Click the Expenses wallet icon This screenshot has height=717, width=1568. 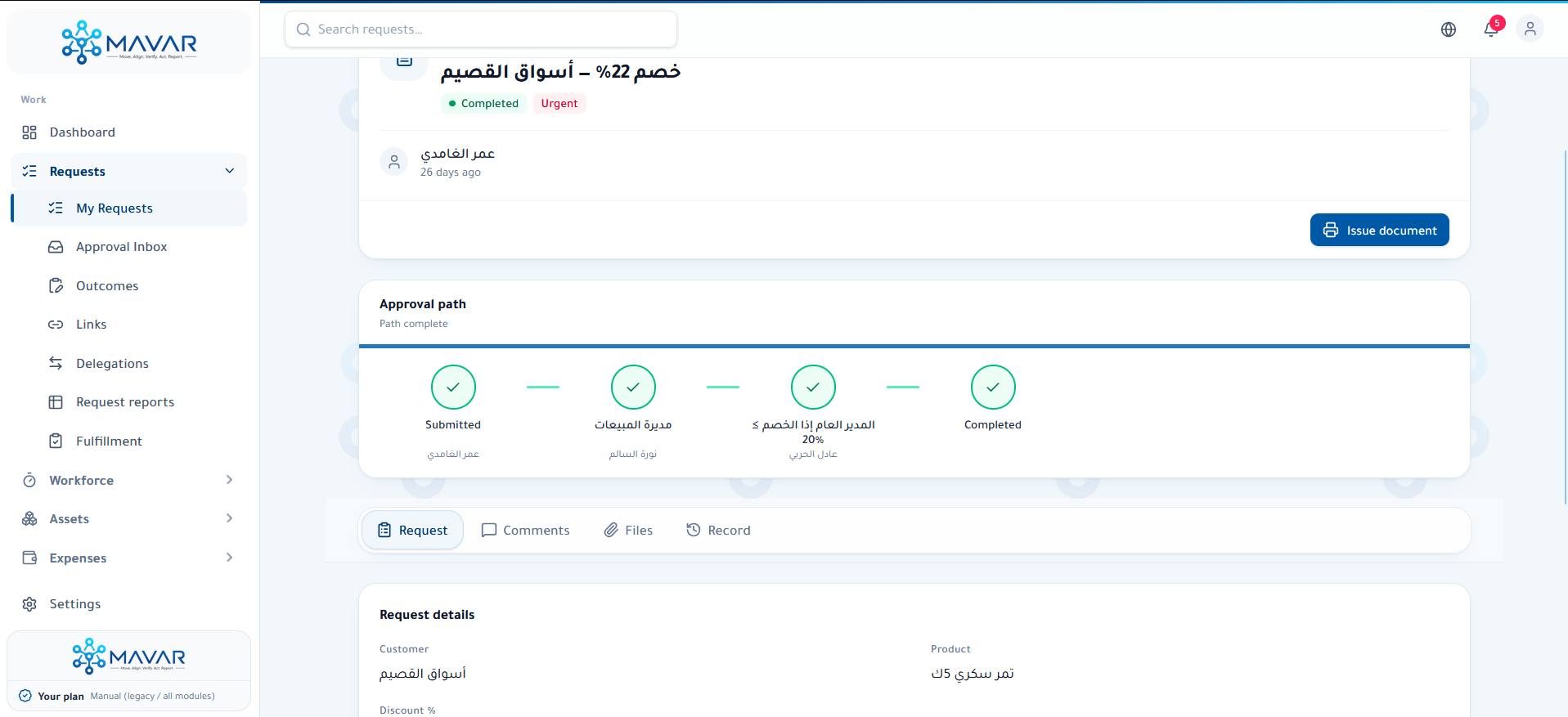(29, 558)
